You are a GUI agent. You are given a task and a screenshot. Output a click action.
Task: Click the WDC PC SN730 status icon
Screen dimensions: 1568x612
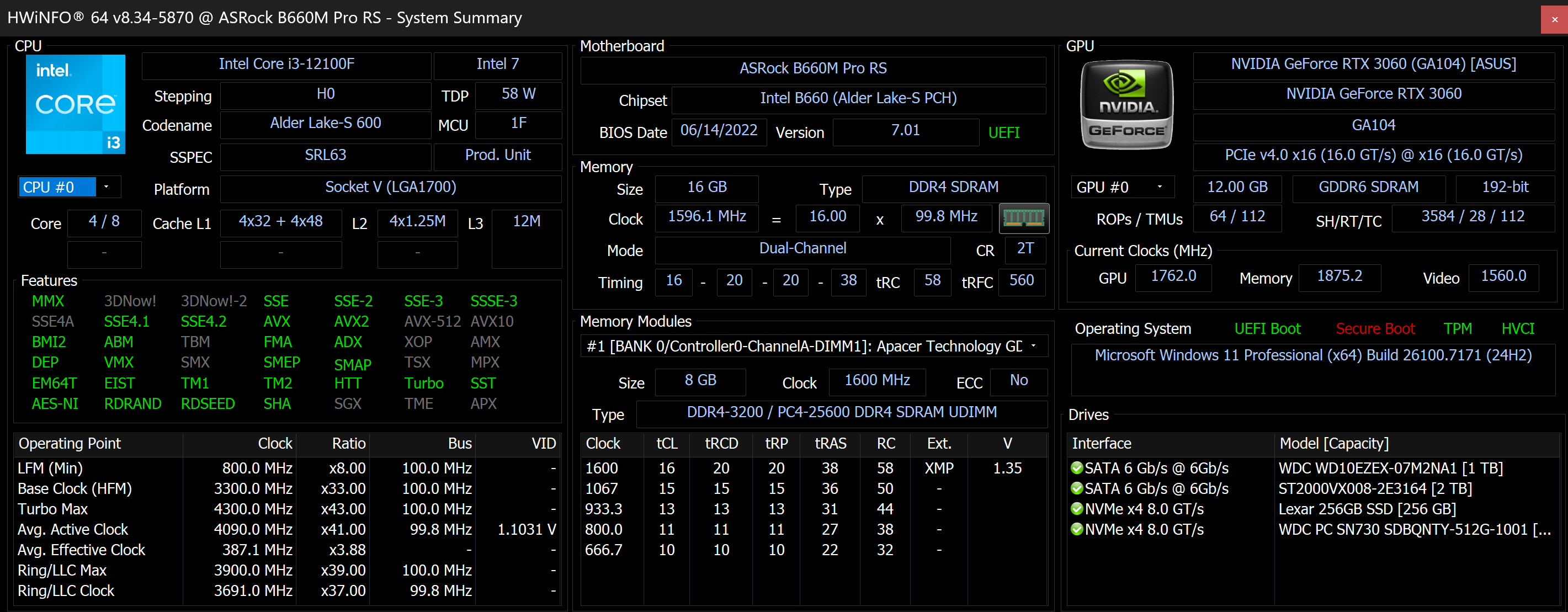point(1076,529)
